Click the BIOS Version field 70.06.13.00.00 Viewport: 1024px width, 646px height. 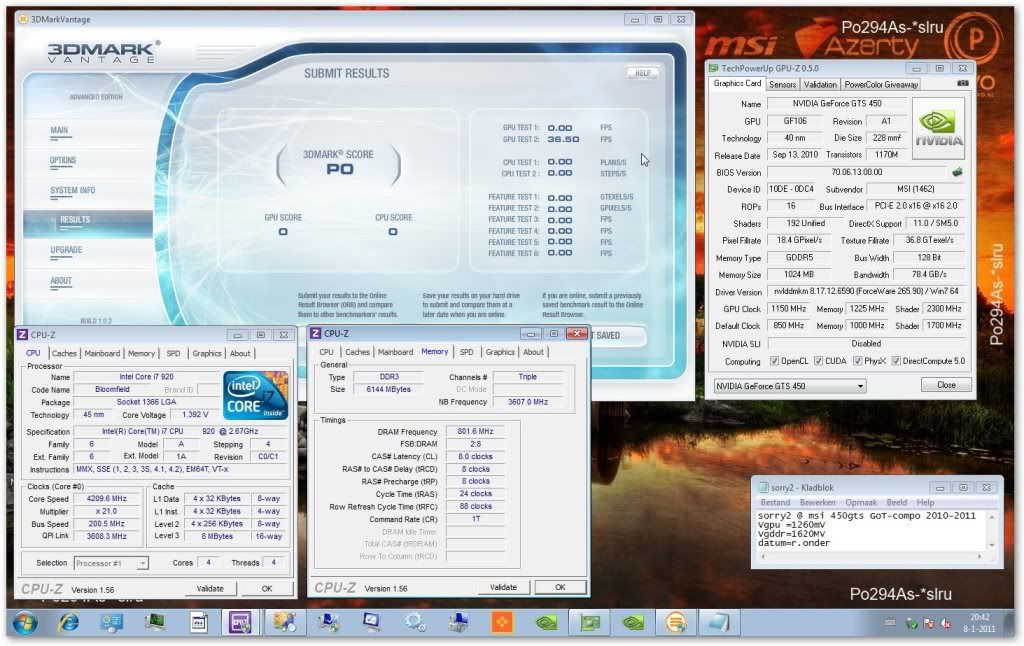pyautogui.click(x=857, y=172)
